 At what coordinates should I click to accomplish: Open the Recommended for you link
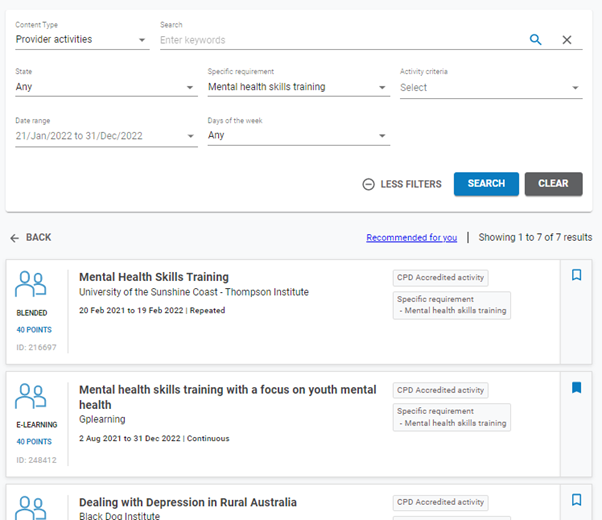click(x=412, y=238)
